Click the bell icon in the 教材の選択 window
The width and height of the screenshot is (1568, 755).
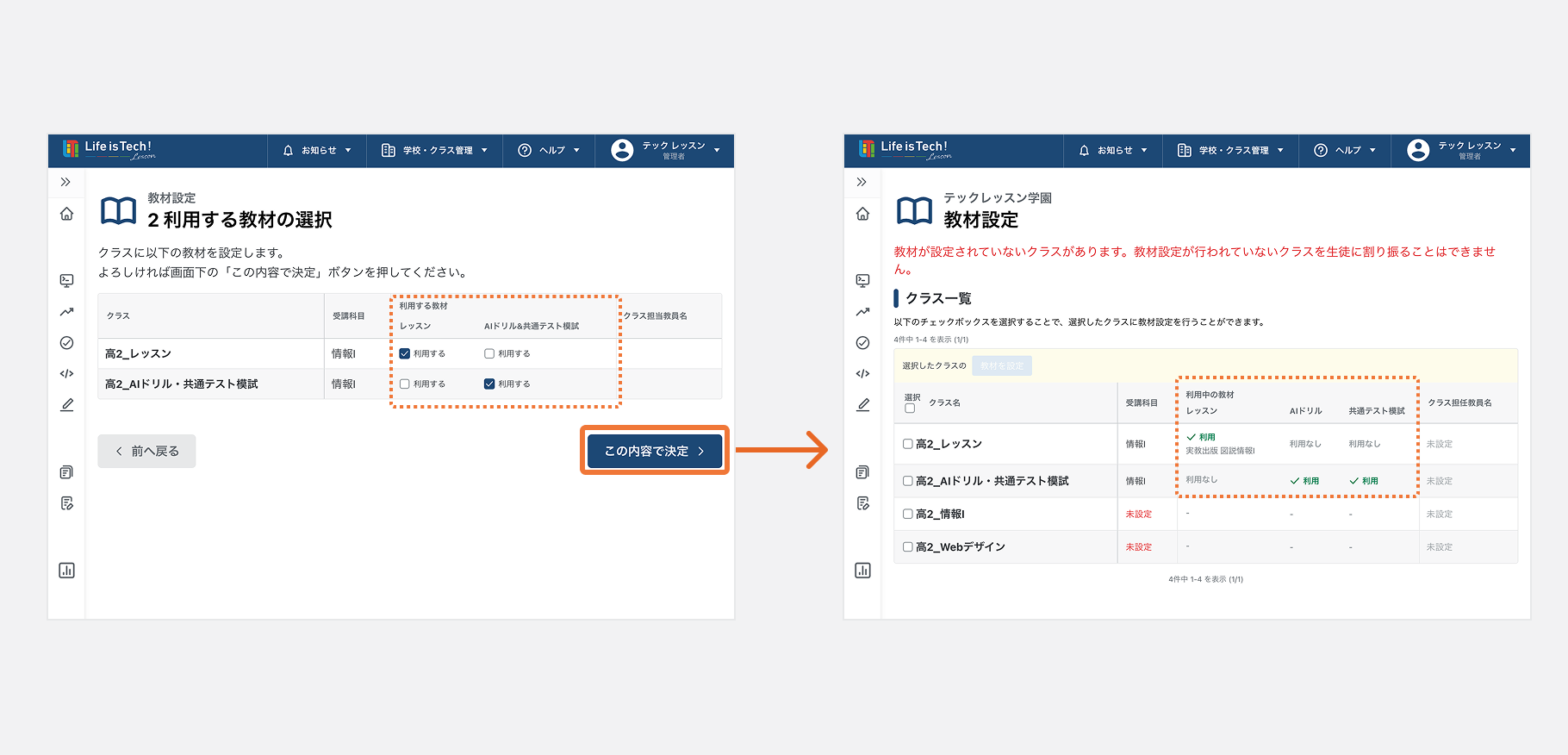click(x=288, y=150)
